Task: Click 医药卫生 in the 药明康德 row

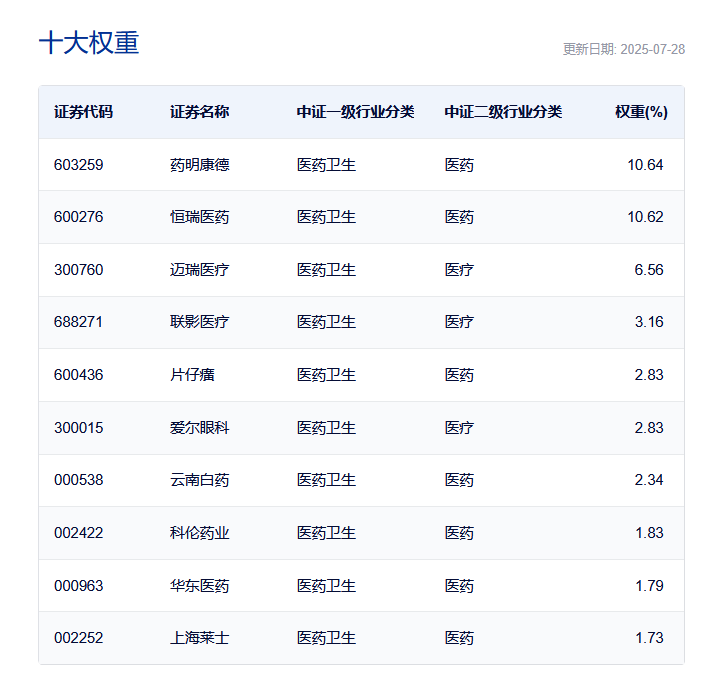Action: [326, 164]
